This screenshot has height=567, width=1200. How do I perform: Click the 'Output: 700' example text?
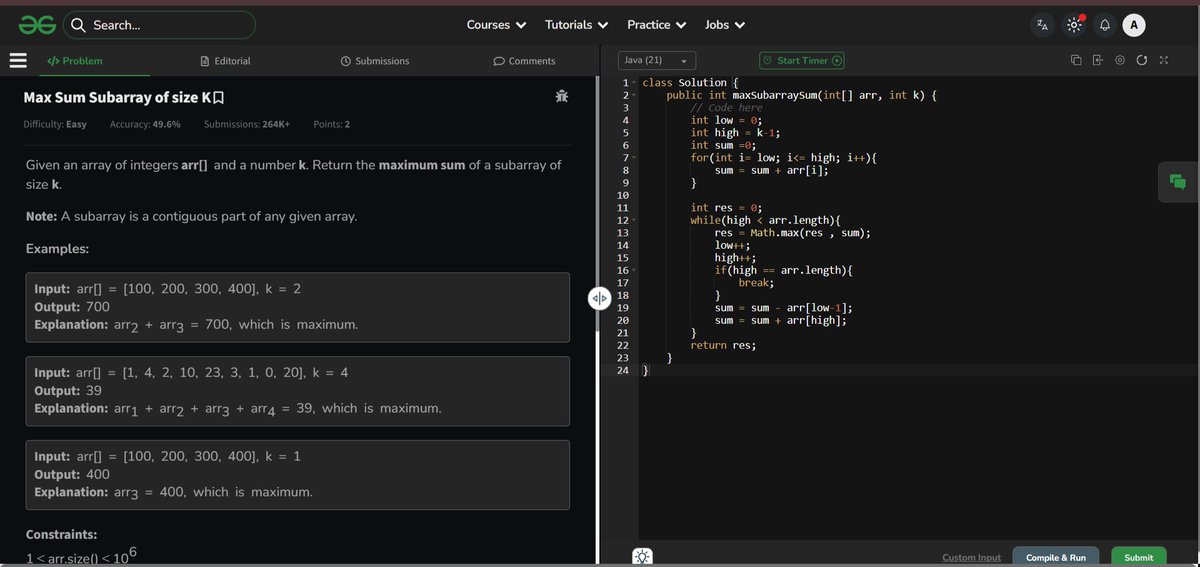[x=72, y=307]
